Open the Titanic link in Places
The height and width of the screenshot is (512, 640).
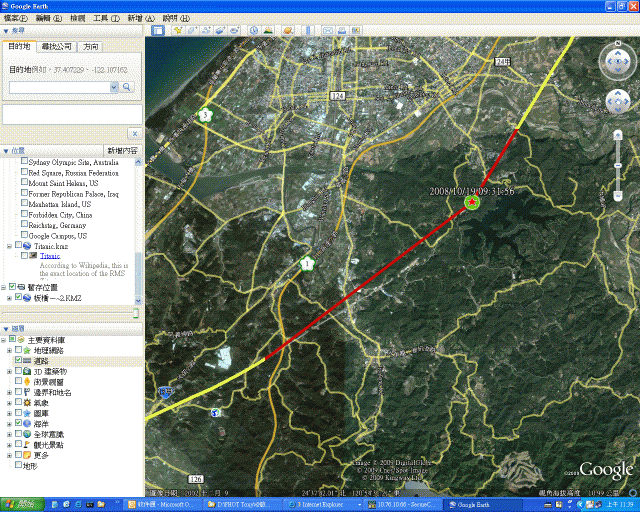coord(50,256)
